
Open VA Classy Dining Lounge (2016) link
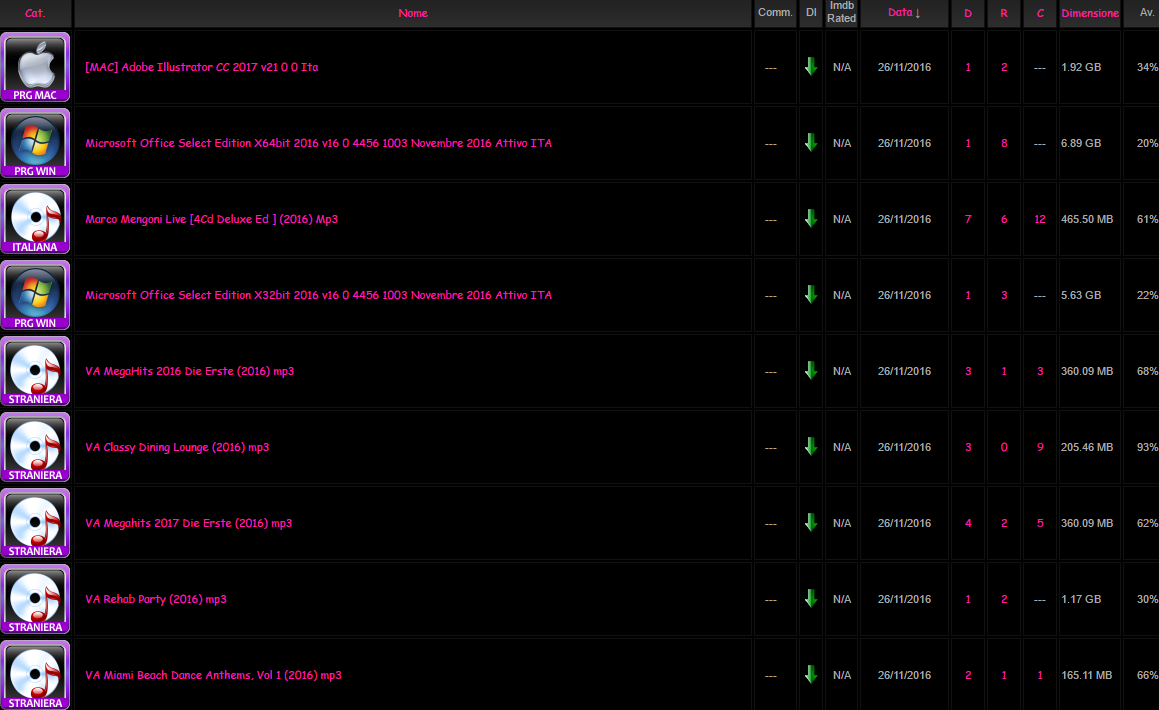(x=177, y=448)
